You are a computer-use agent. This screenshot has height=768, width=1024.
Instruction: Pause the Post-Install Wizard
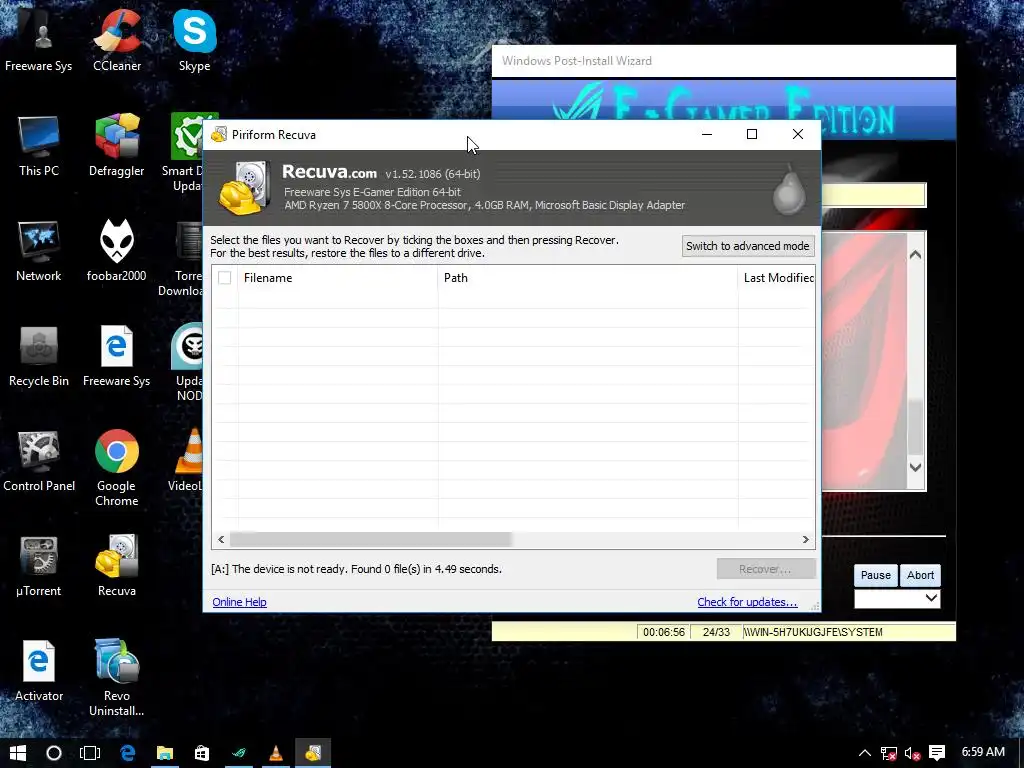pyautogui.click(x=875, y=575)
